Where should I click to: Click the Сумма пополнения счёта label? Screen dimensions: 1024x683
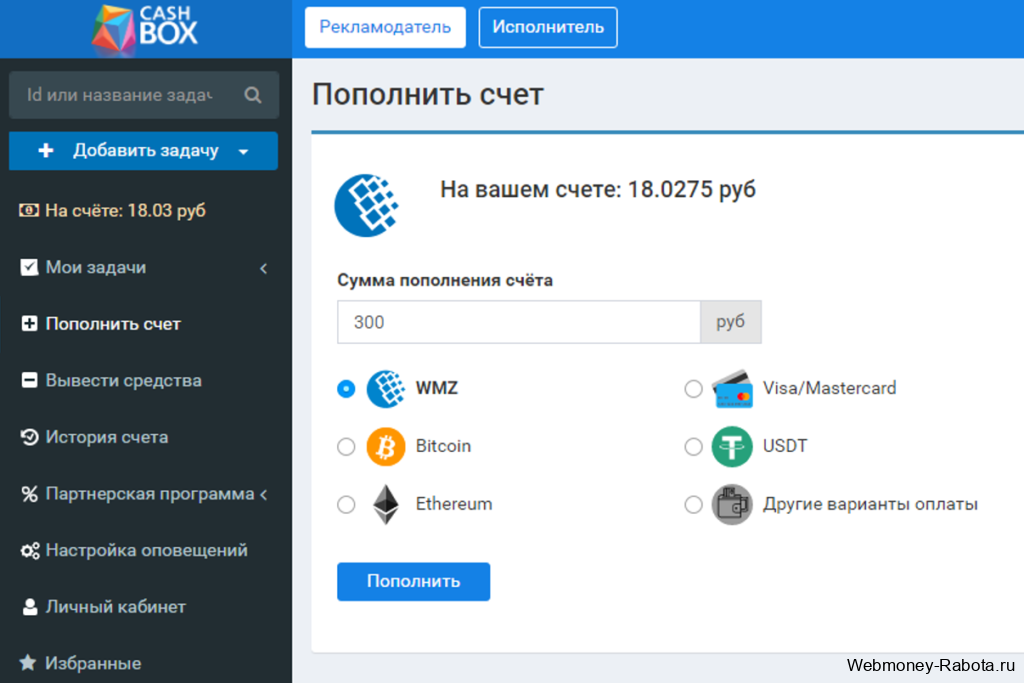[x=445, y=280]
